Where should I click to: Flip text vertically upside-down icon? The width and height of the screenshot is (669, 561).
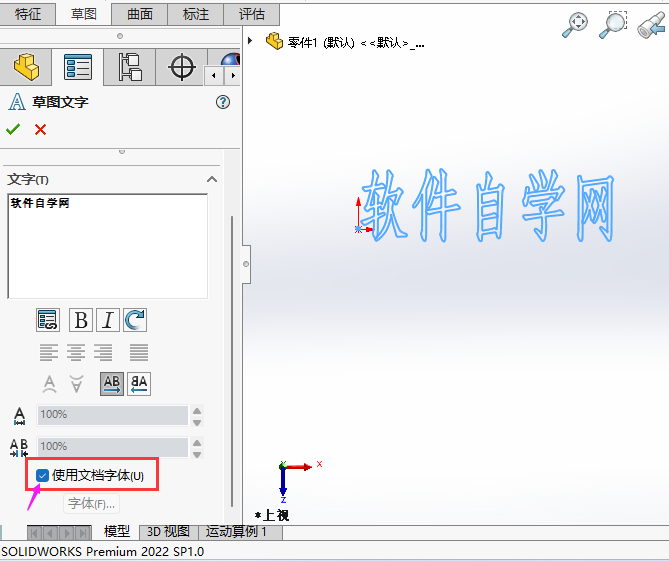[76, 384]
